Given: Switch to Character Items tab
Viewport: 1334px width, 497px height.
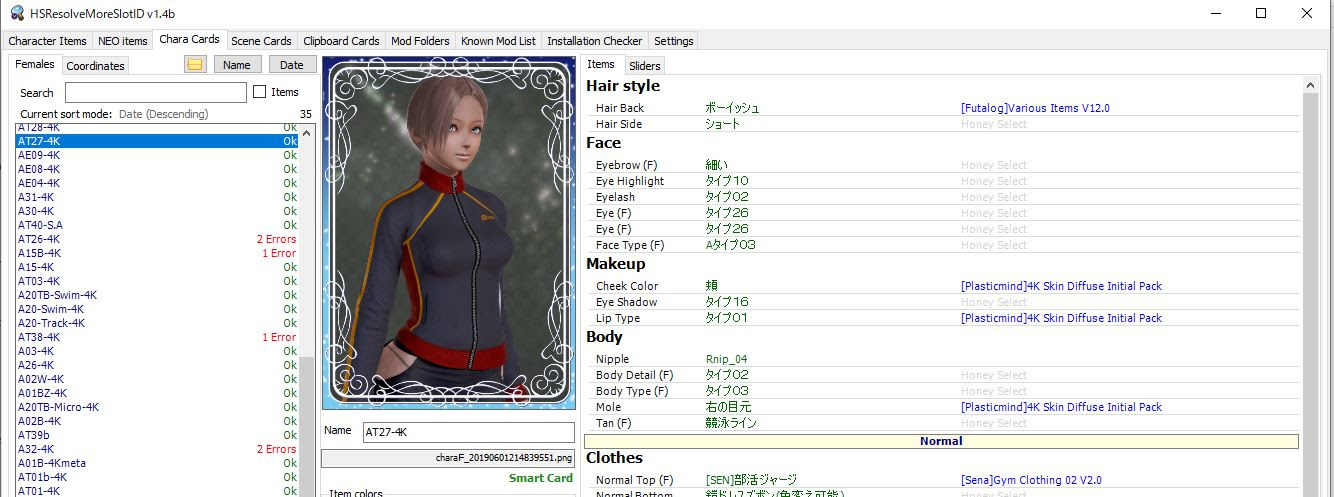Looking at the screenshot, I should pyautogui.click(x=48, y=41).
